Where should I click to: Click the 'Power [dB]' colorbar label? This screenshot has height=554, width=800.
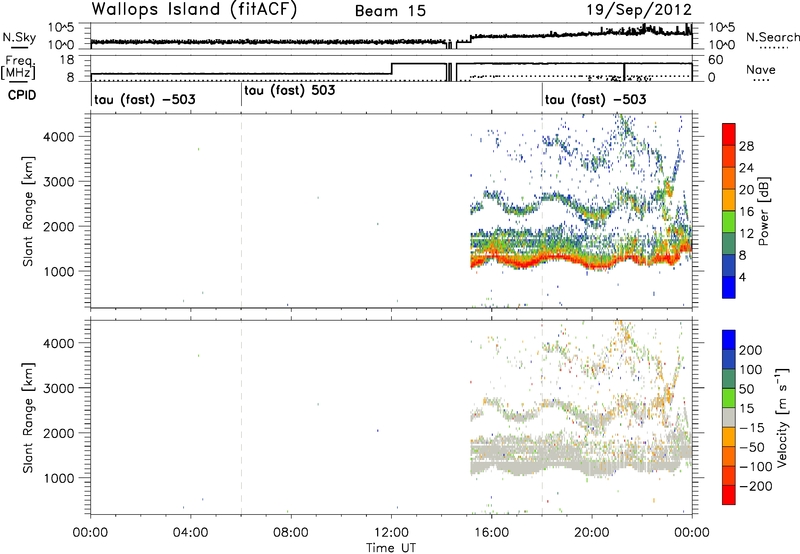coord(764,211)
